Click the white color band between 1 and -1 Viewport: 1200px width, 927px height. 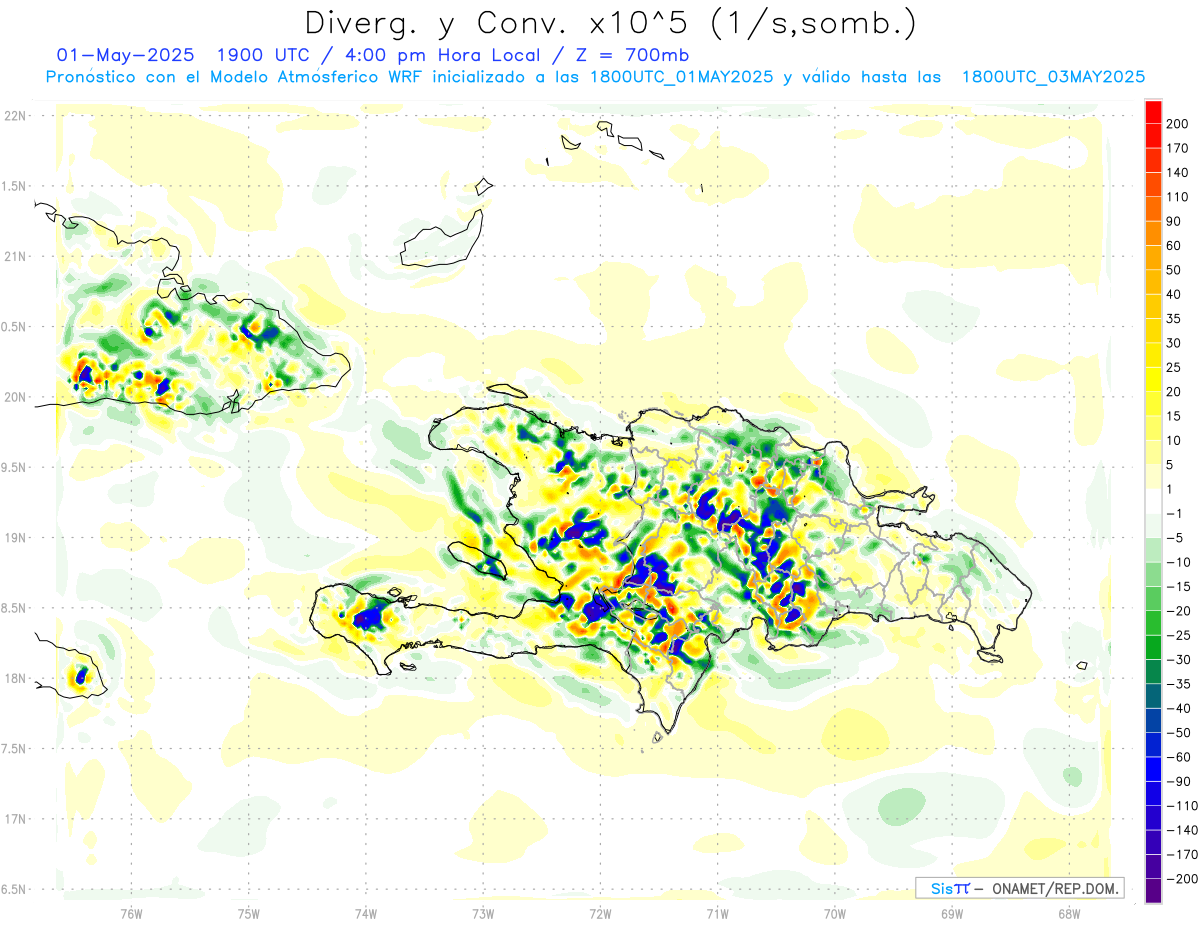tap(1153, 501)
